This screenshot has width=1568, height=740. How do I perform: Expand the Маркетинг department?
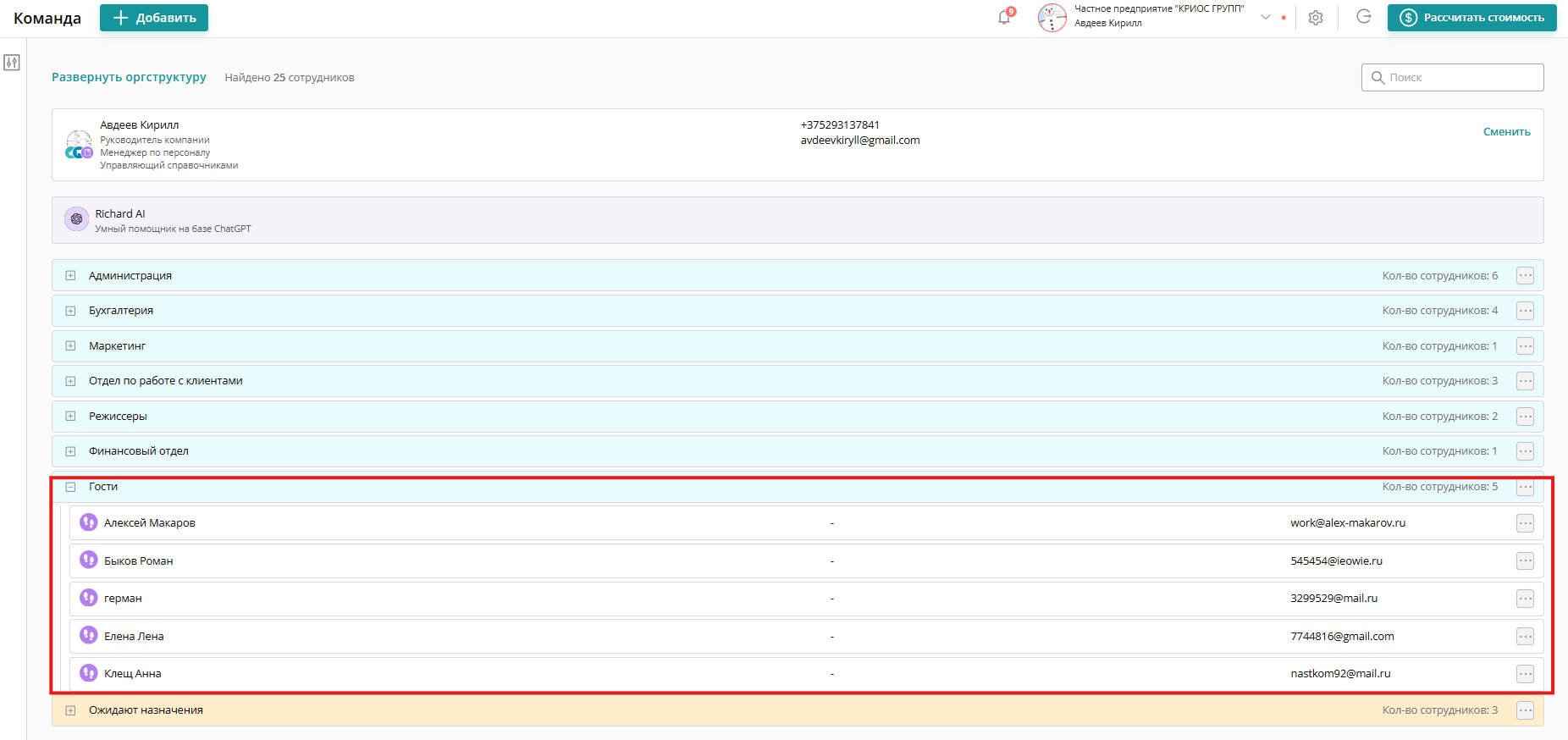(x=70, y=346)
